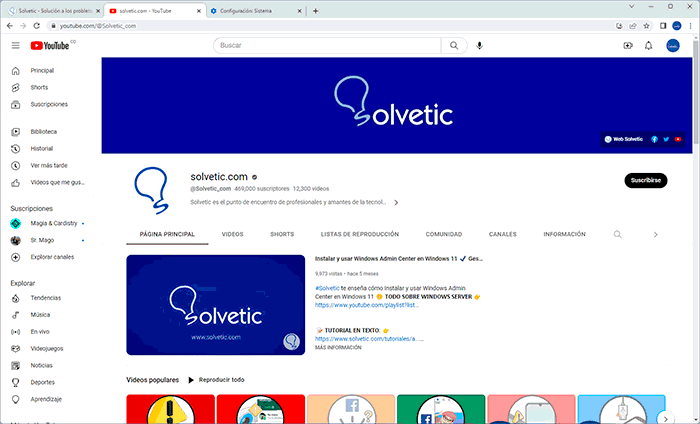Open the YouTube account avatar menu
The height and width of the screenshot is (424, 700).
click(673, 46)
